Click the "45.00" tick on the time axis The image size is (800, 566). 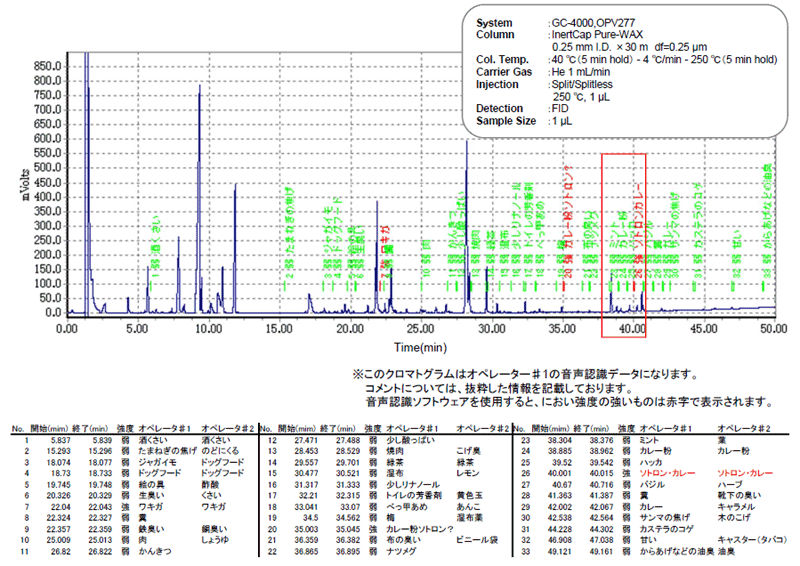click(x=704, y=329)
